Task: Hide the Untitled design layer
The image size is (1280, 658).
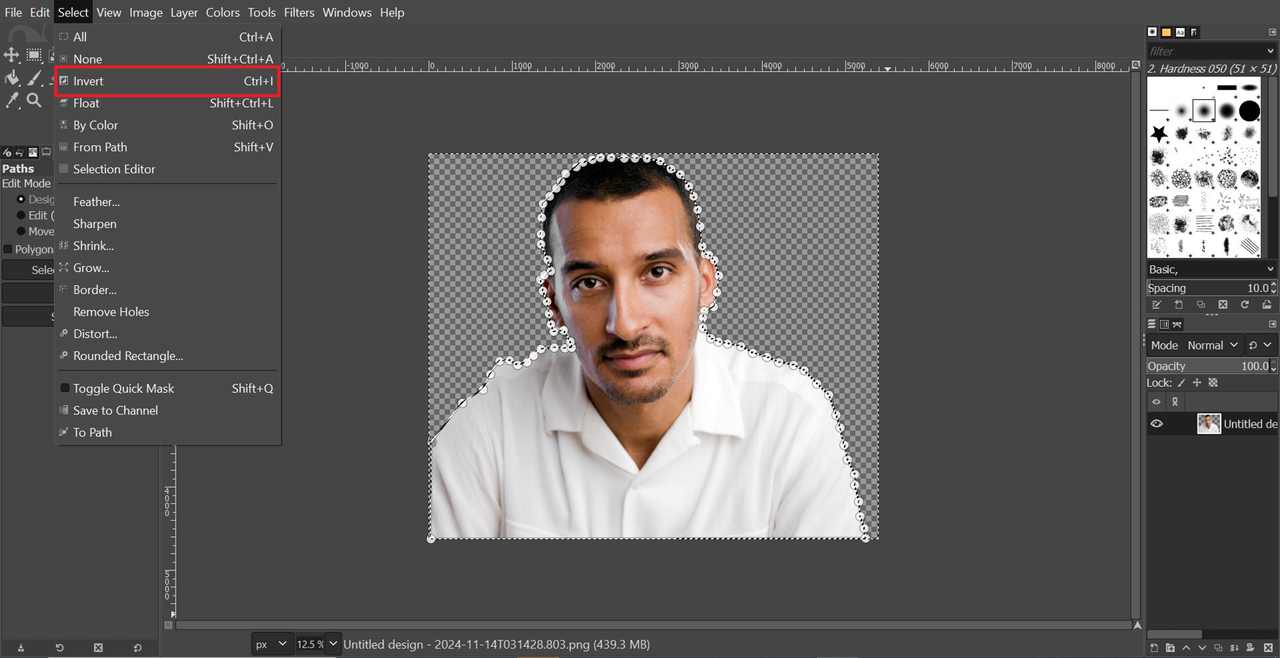Action: 1157,424
